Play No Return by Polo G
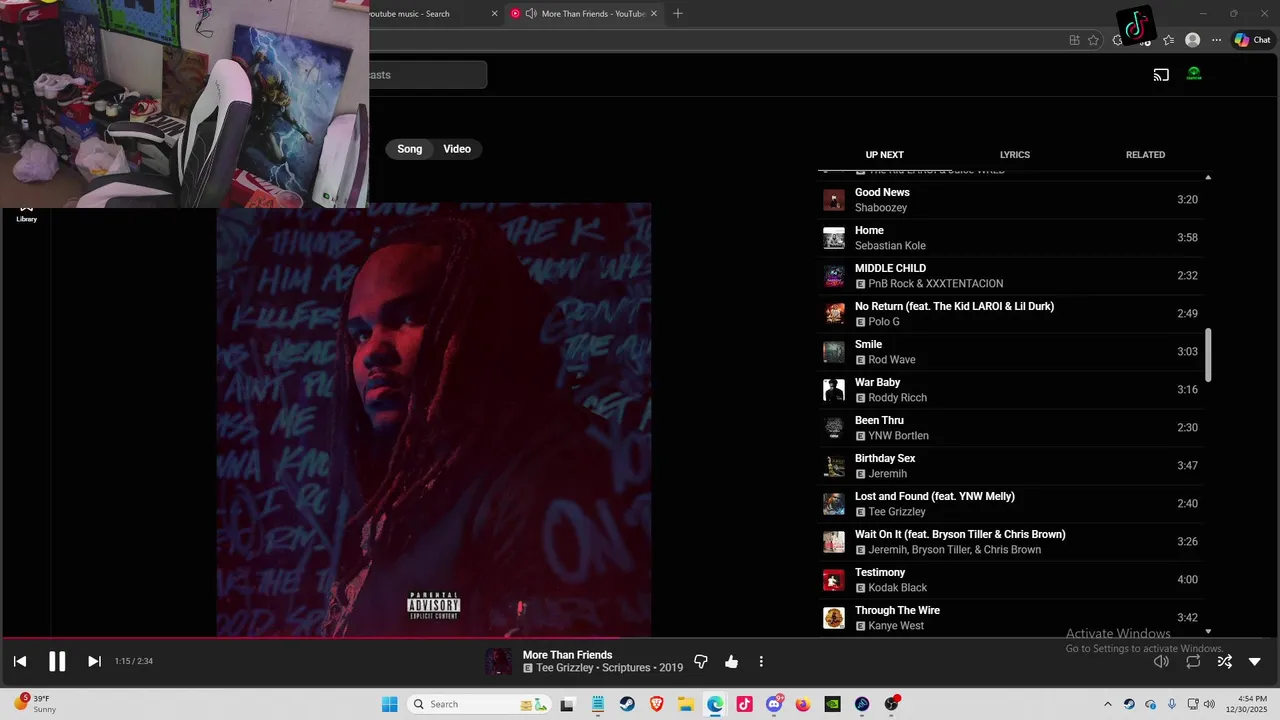Viewport: 1280px width, 720px height. point(1010,313)
